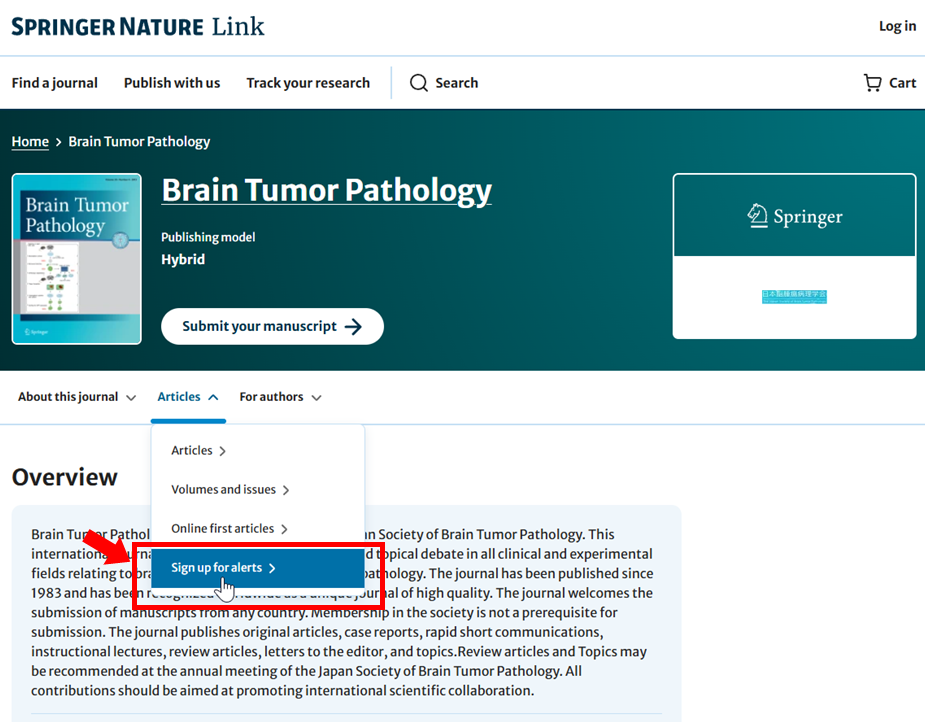Screen dimensions: 925x722
Task: Click the Japanese society logo image
Action: pyautogui.click(x=794, y=296)
